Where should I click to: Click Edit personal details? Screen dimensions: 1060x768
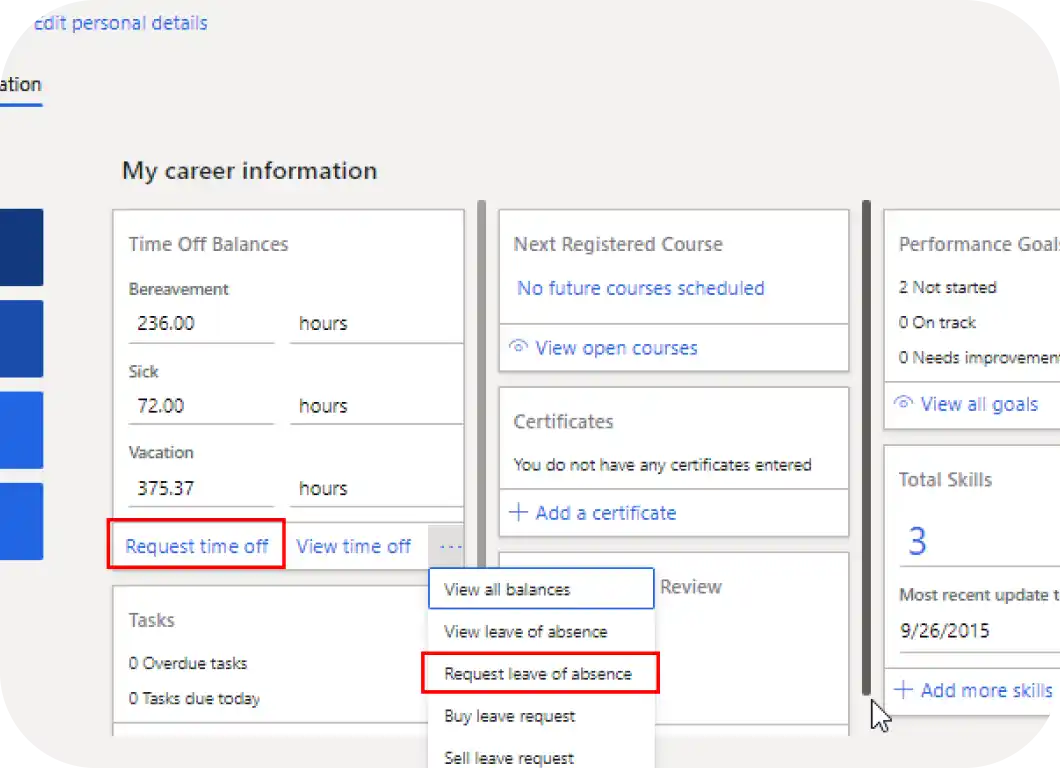click(x=119, y=22)
